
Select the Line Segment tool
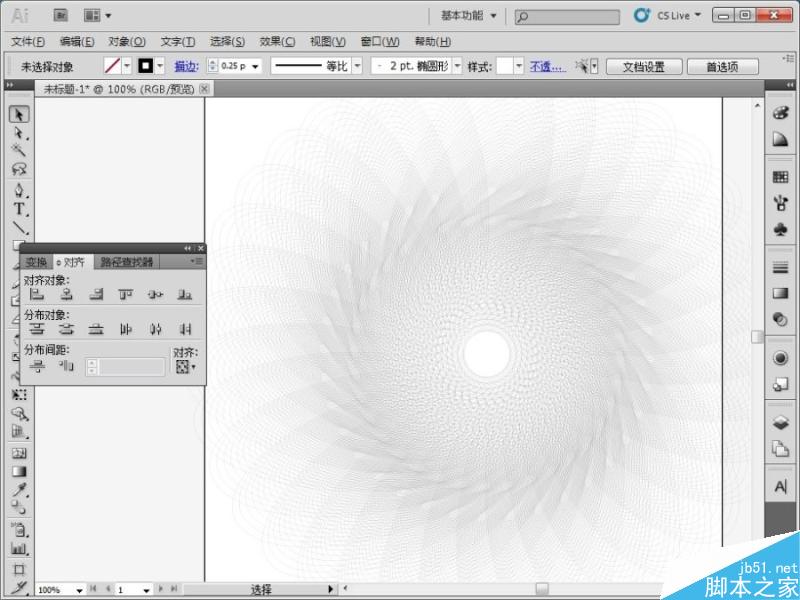[19, 228]
